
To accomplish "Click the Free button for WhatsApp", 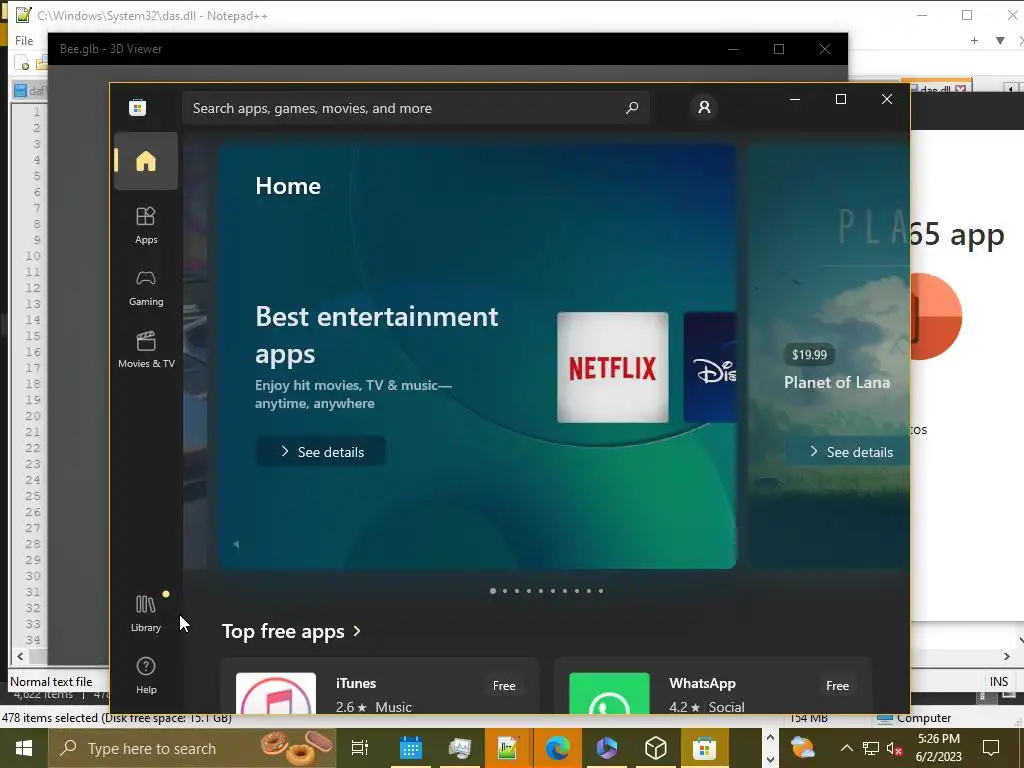I will click(837, 686).
